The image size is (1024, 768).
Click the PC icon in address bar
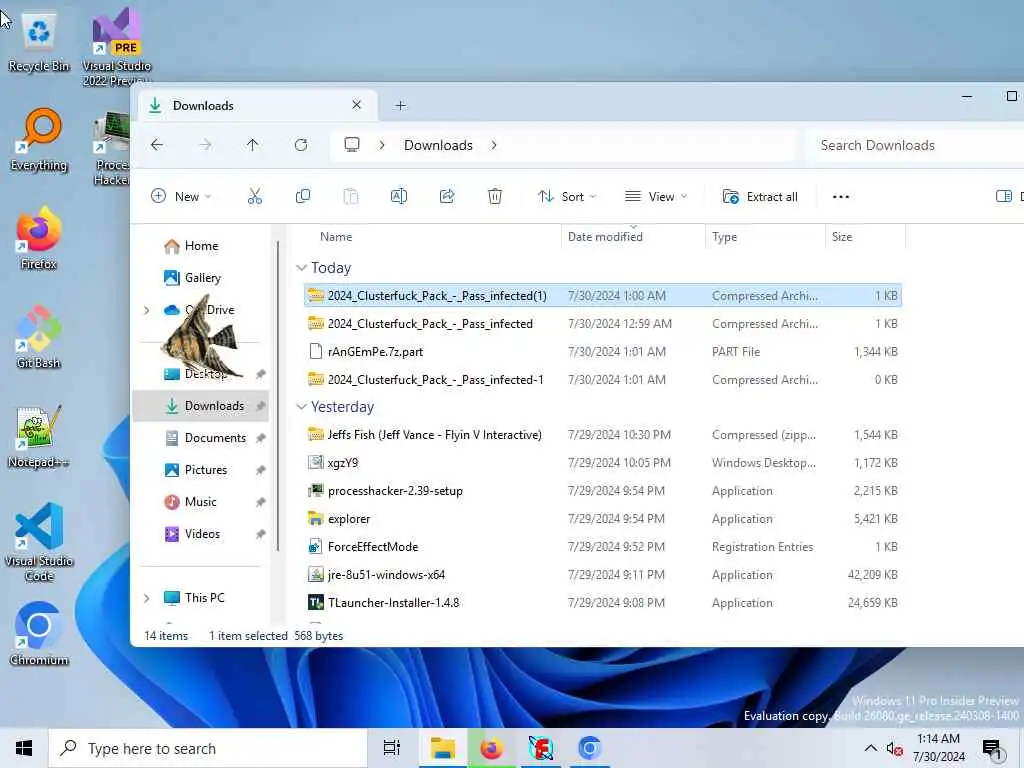[x=352, y=145]
